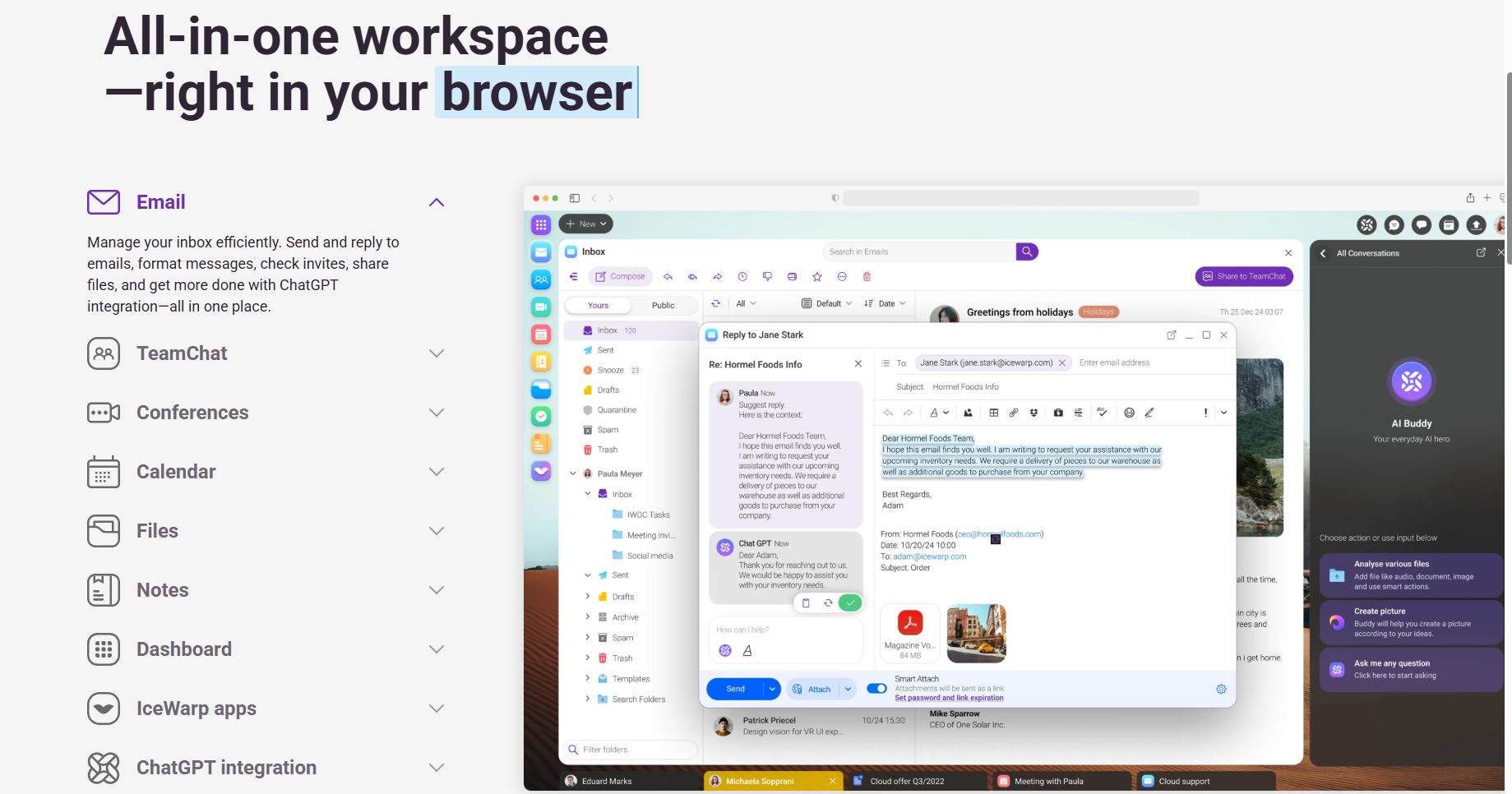Open the city photo attachment thumbnail
The image size is (1512, 794).
[x=977, y=633]
